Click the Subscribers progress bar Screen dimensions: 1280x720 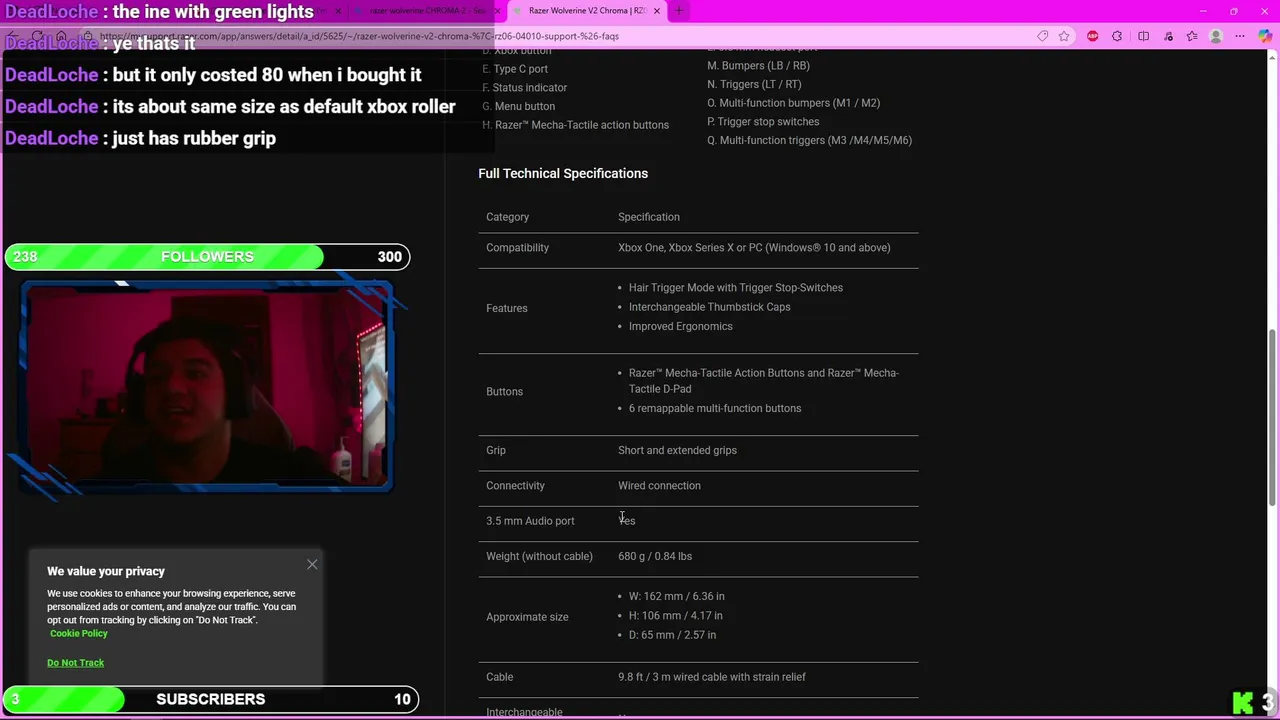(211, 699)
